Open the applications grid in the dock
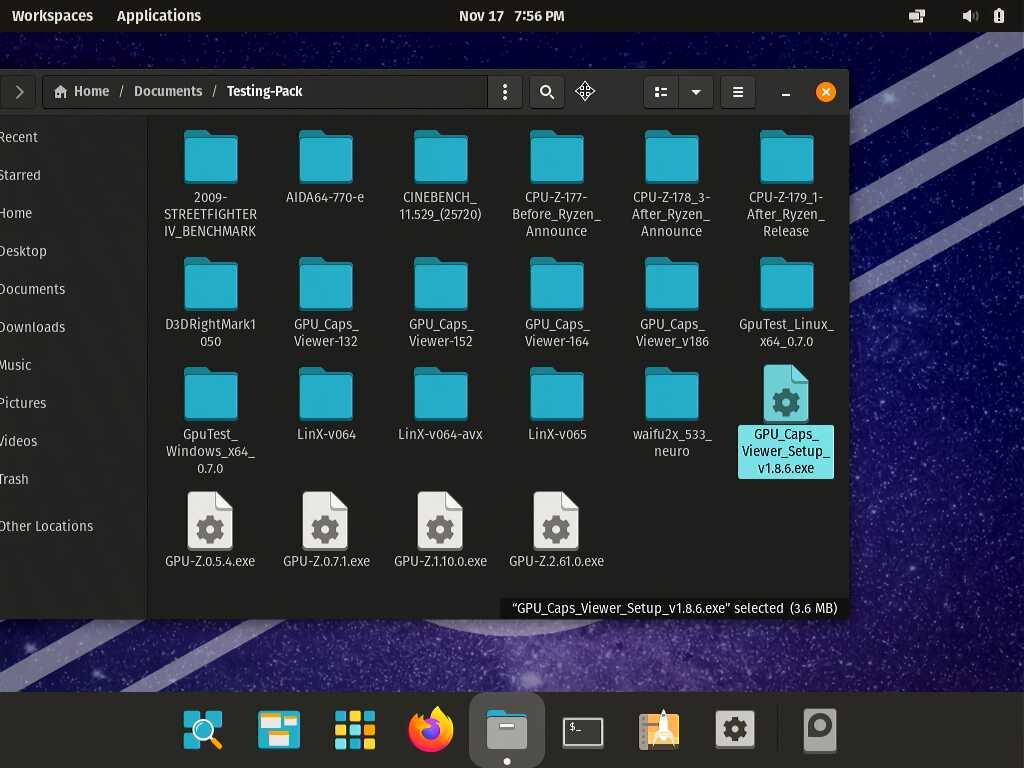 point(355,729)
